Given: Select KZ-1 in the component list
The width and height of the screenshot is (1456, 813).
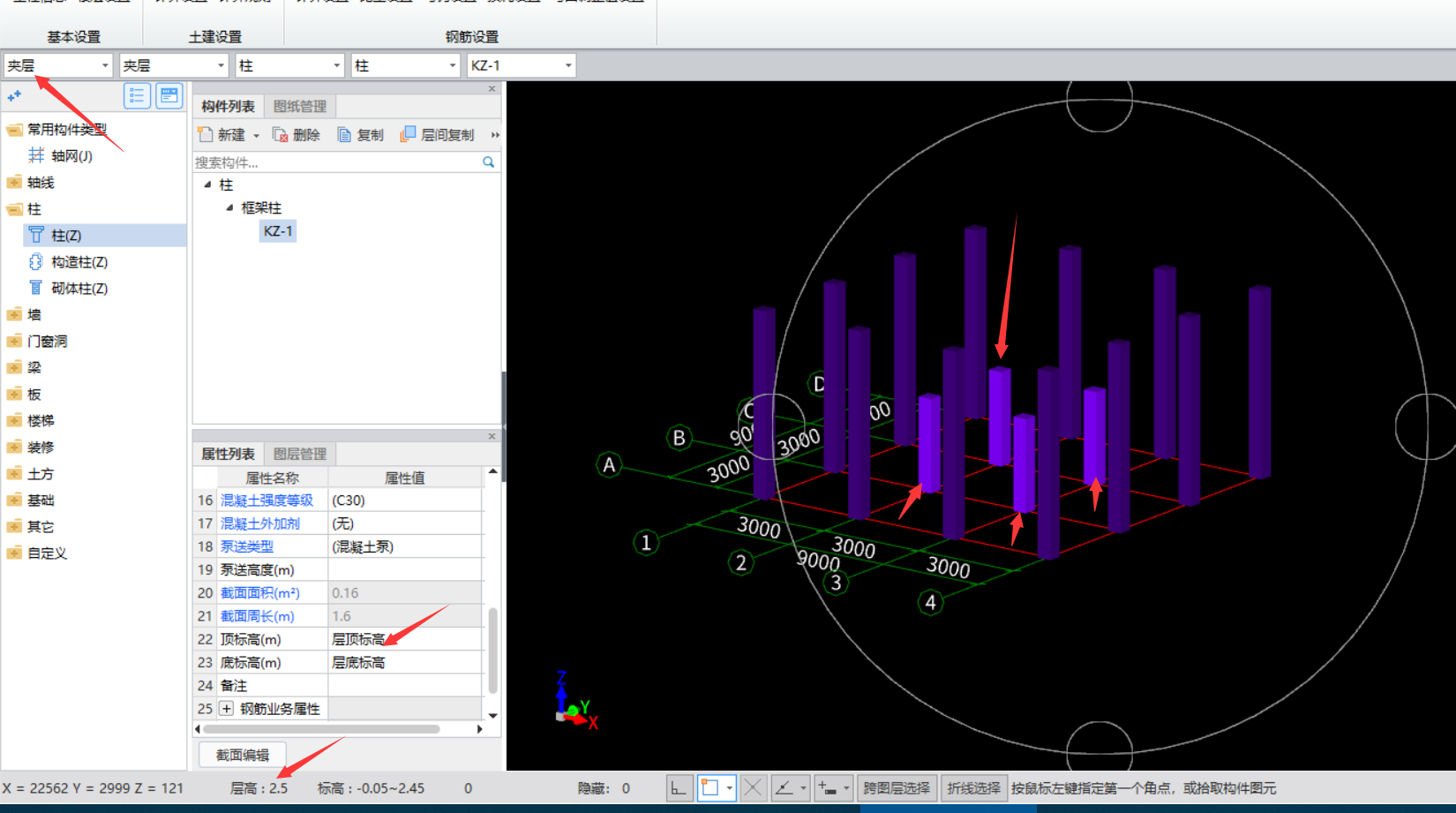Looking at the screenshot, I should (x=278, y=230).
